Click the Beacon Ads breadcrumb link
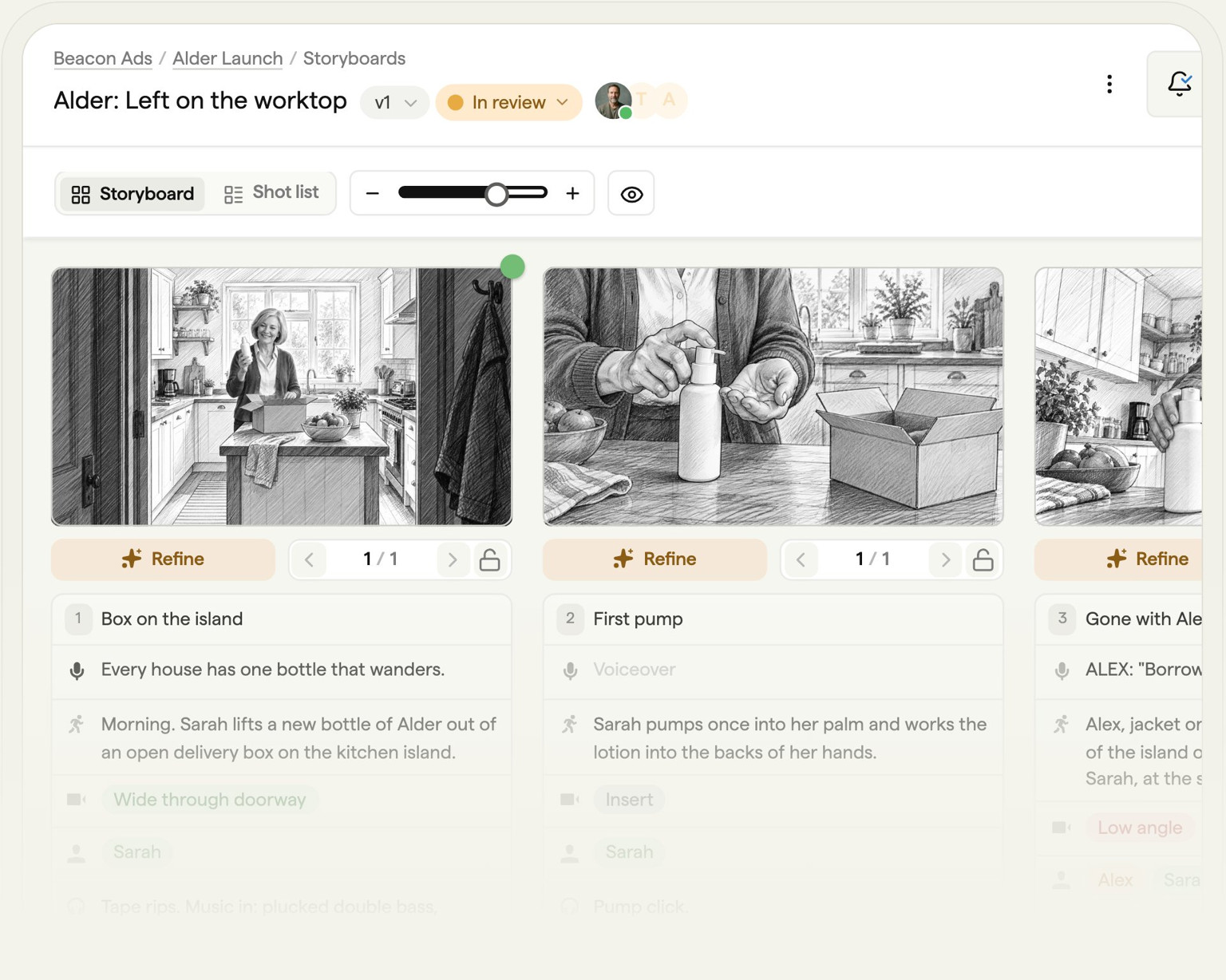The image size is (1226, 980). tap(103, 58)
